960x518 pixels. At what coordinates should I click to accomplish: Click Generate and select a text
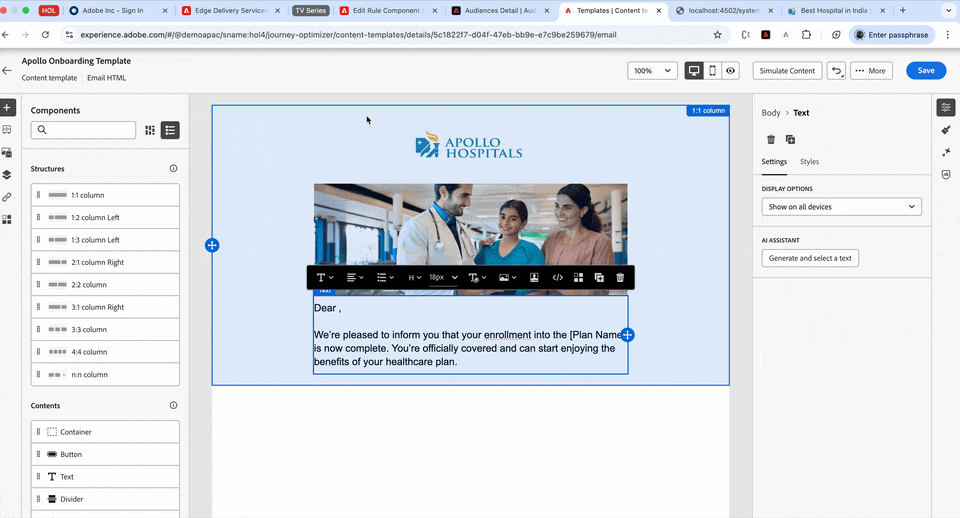[x=810, y=258]
